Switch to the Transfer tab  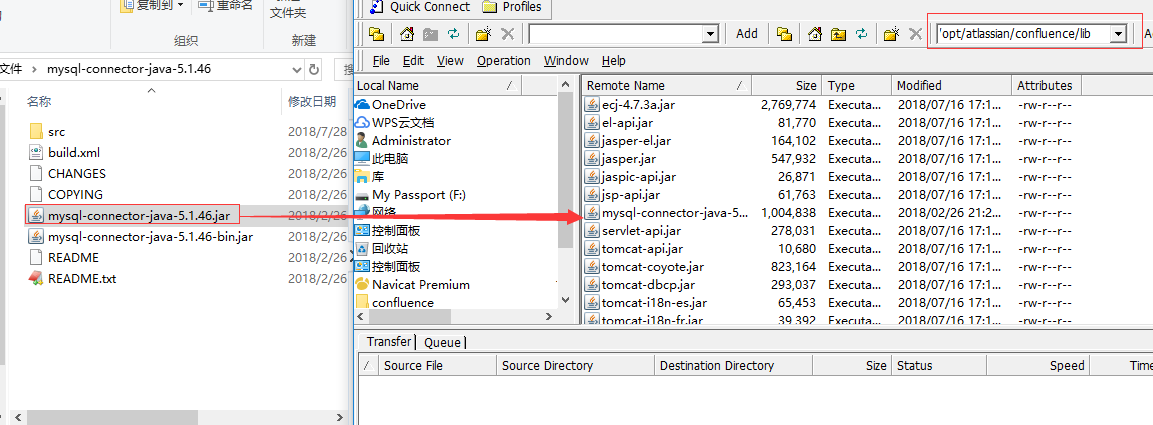pyautogui.click(x=388, y=342)
